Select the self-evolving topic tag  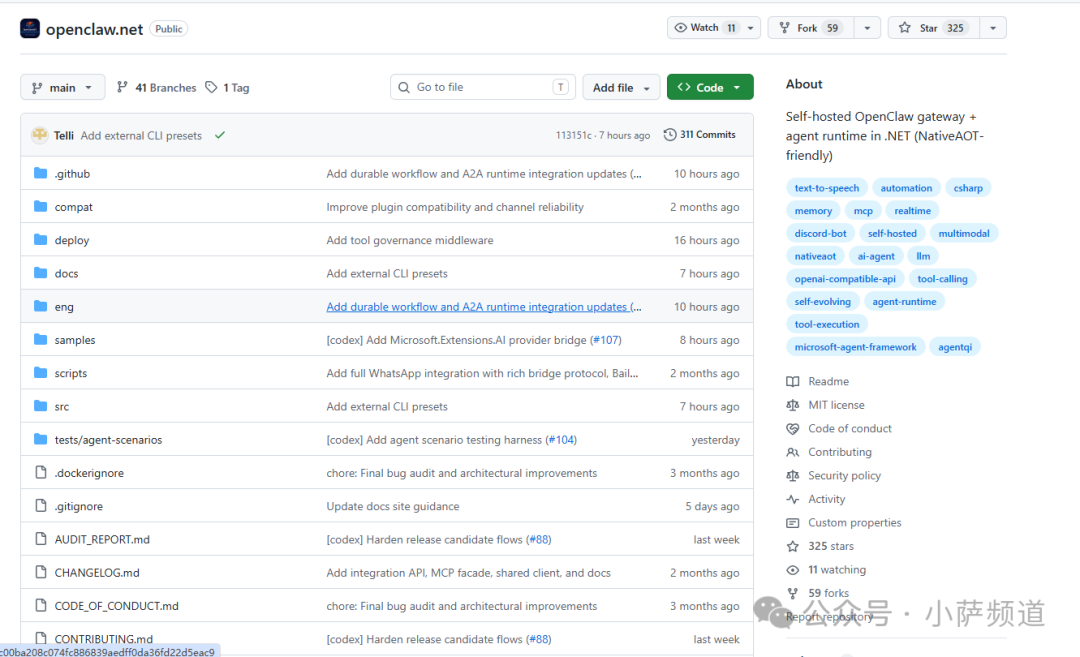822,302
